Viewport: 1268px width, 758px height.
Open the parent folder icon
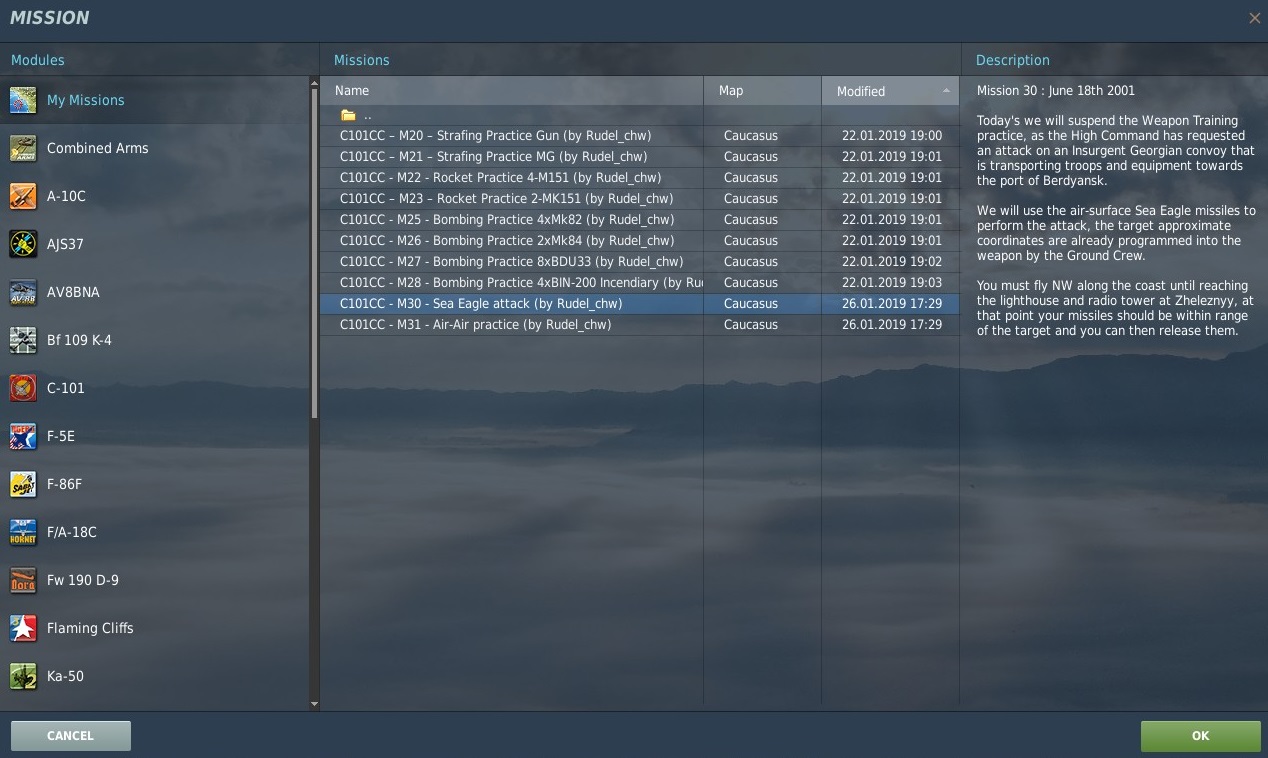point(348,115)
